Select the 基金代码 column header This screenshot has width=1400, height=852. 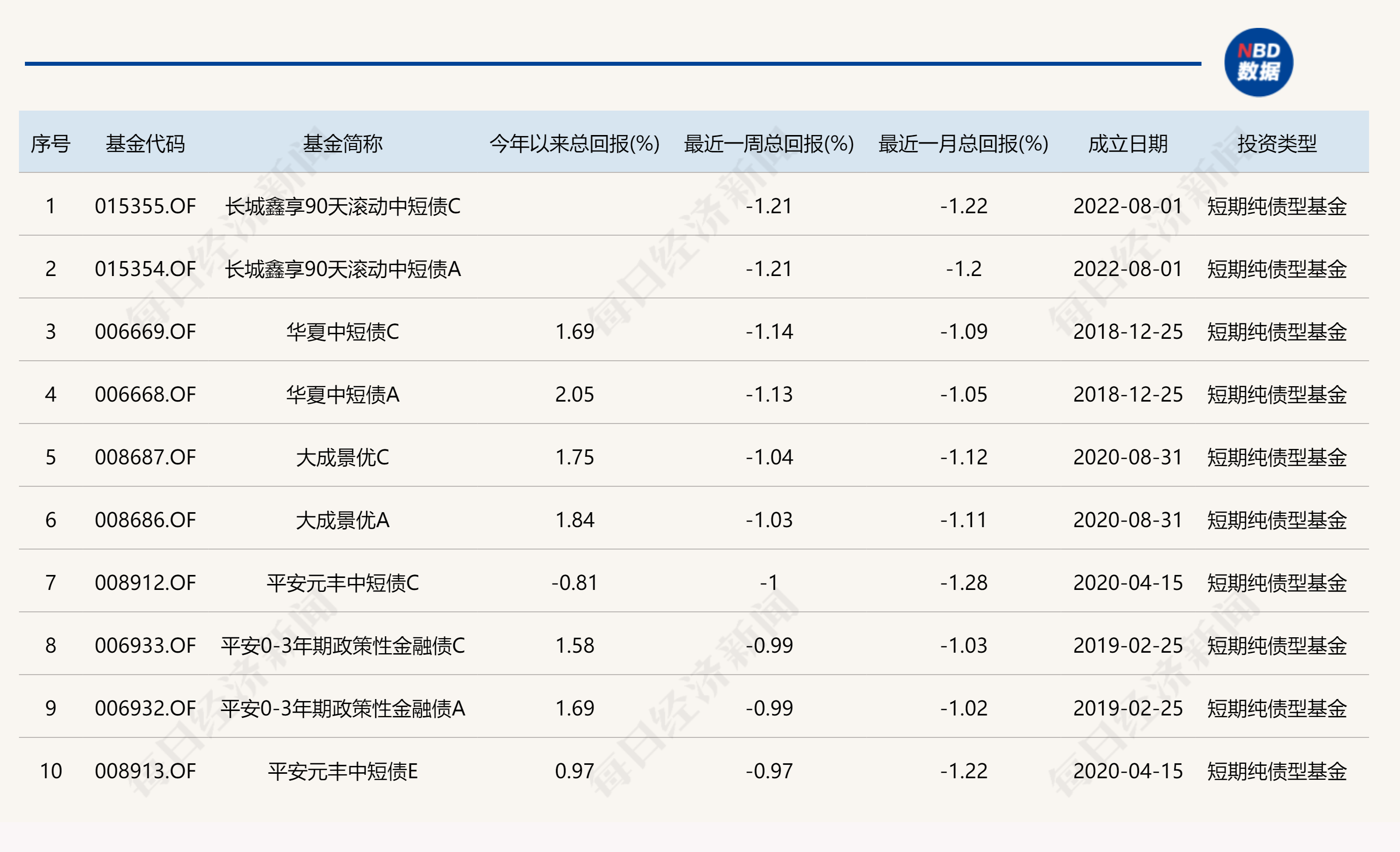(145, 144)
